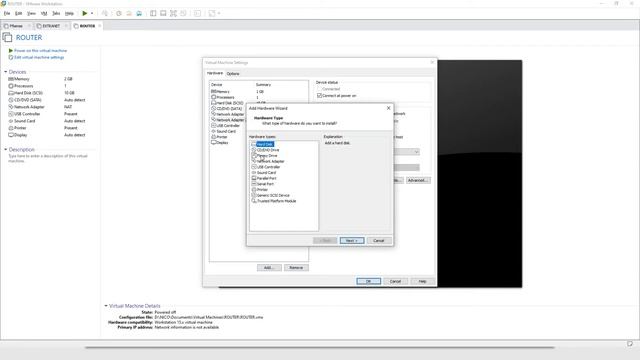This screenshot has height=360, width=640.
Task: Select Memory in VM Settings device list
Action: pos(223,91)
